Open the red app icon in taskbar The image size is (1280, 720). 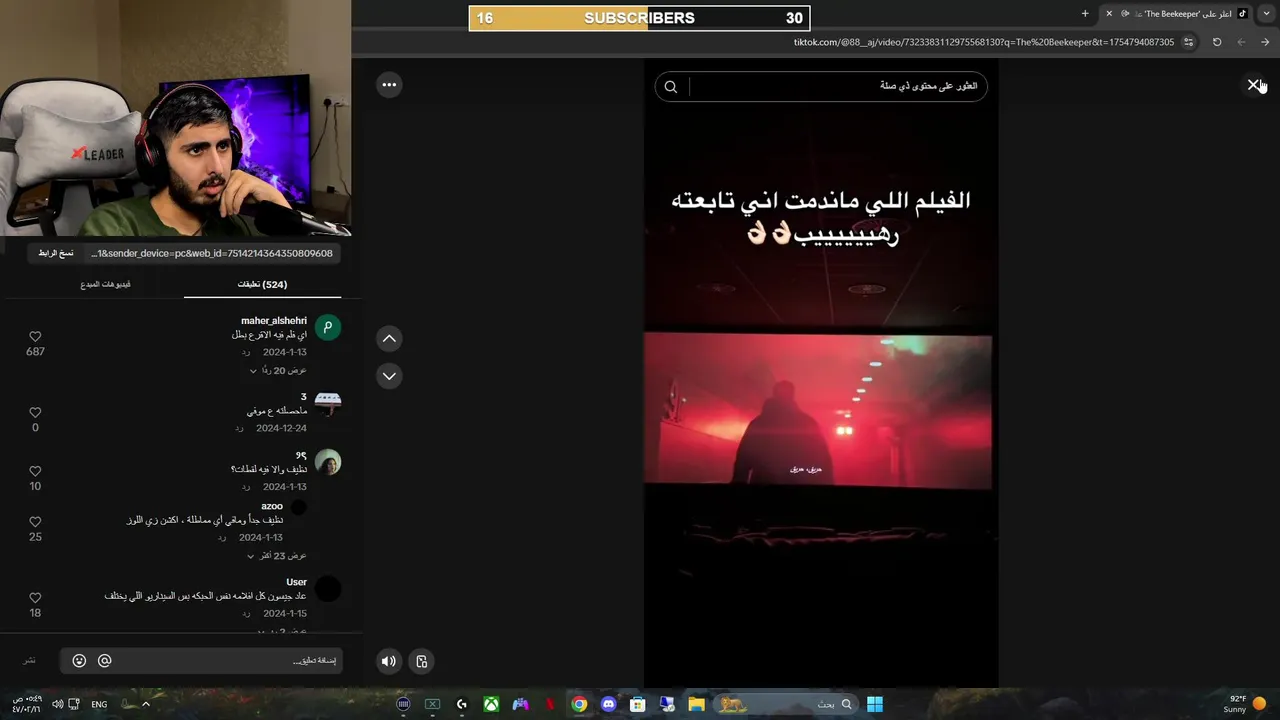(x=549, y=704)
